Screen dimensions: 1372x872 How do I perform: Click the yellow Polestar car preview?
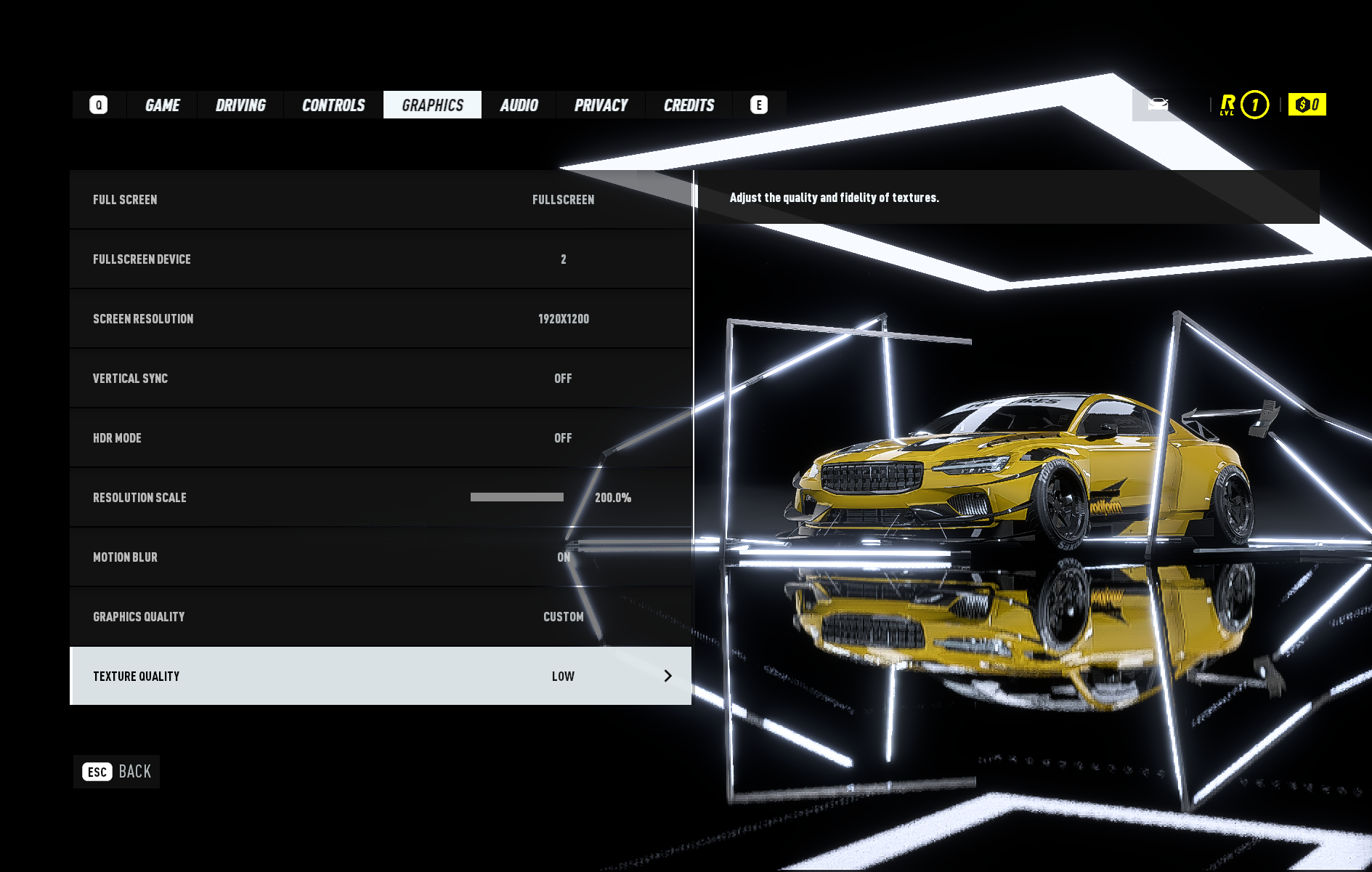[x=1017, y=472]
